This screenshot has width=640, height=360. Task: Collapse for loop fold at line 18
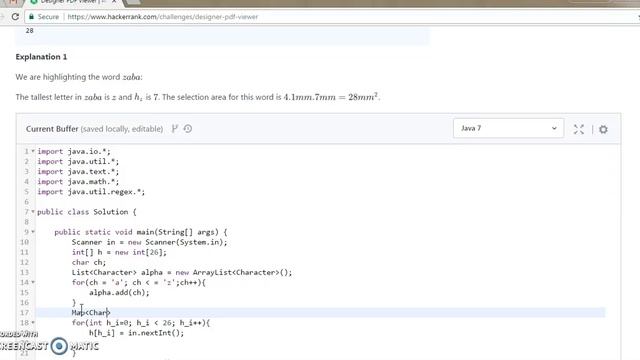coord(33,322)
